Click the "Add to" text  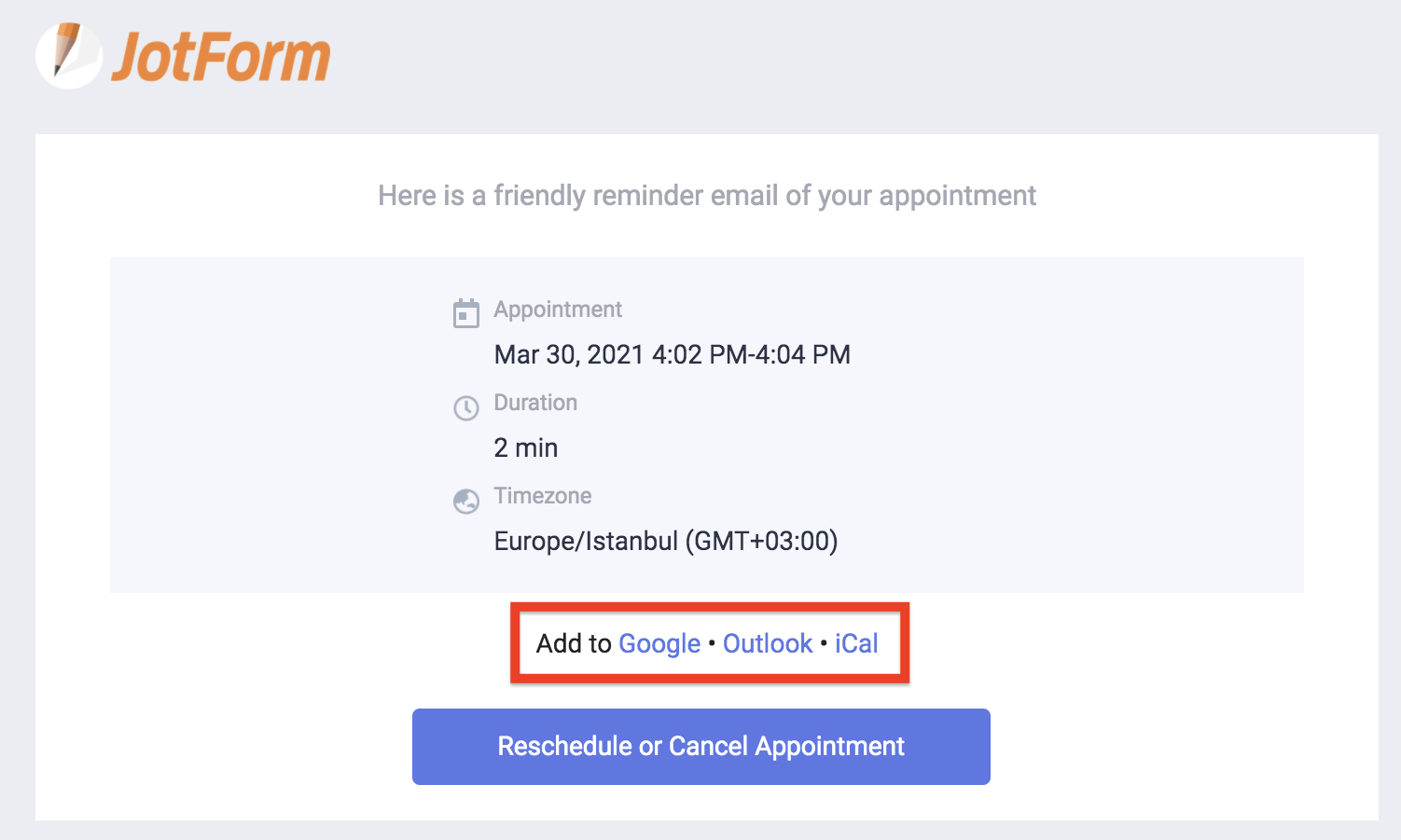[574, 643]
